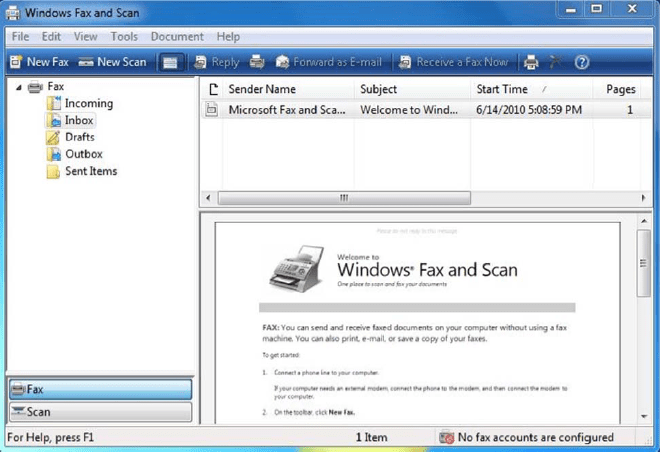The image size is (660, 452).
Task: Open help with the question mark icon
Action: point(582,63)
